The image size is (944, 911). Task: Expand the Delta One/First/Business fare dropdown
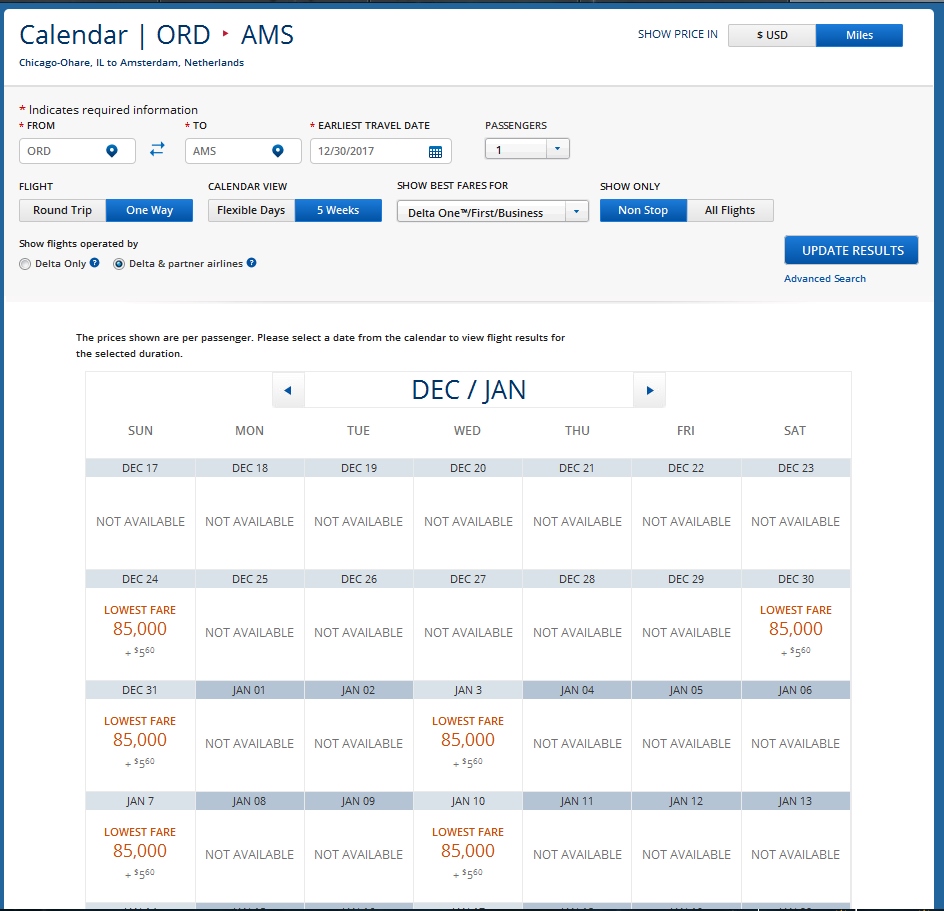pos(492,212)
